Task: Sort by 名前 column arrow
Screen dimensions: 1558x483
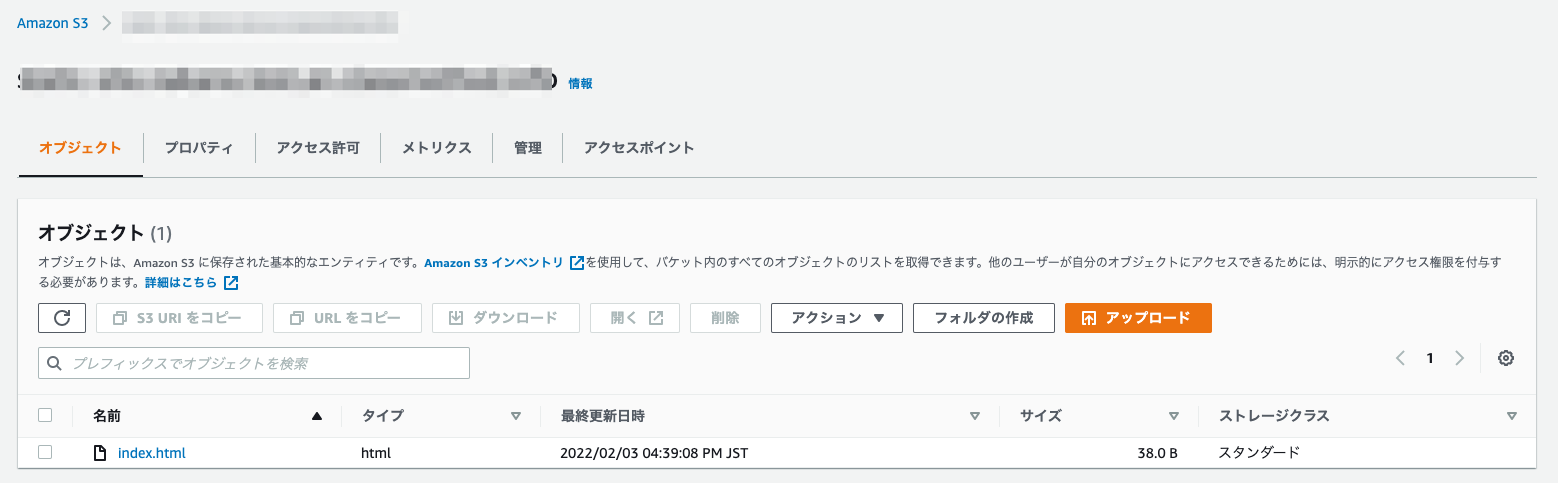Action: pyautogui.click(x=317, y=416)
